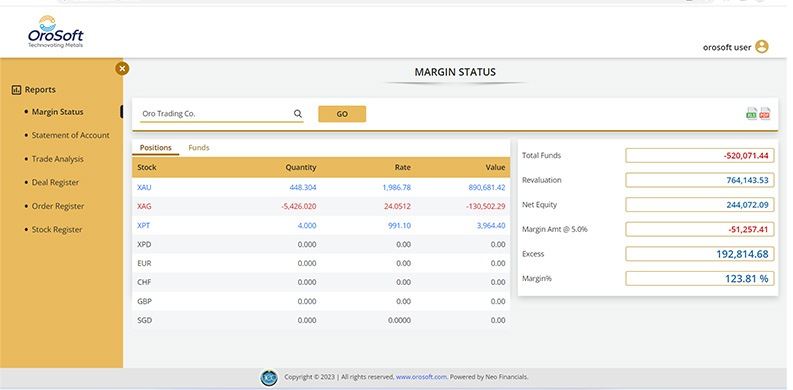Viewport: 793px width, 390px height.
Task: Export report to Excel icon
Action: pyautogui.click(x=752, y=113)
